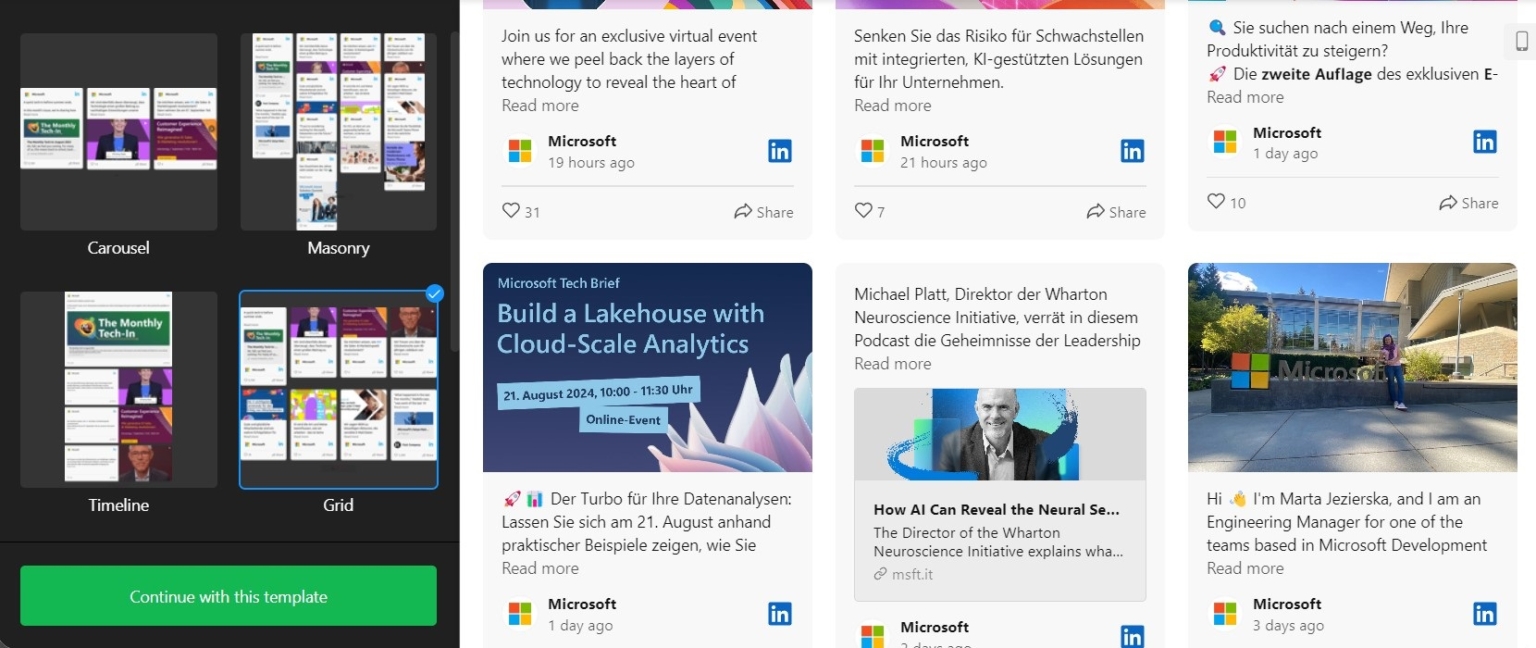Open LinkedIn icon on the Lakehouse event post
The image size is (1536, 648).
(x=779, y=613)
